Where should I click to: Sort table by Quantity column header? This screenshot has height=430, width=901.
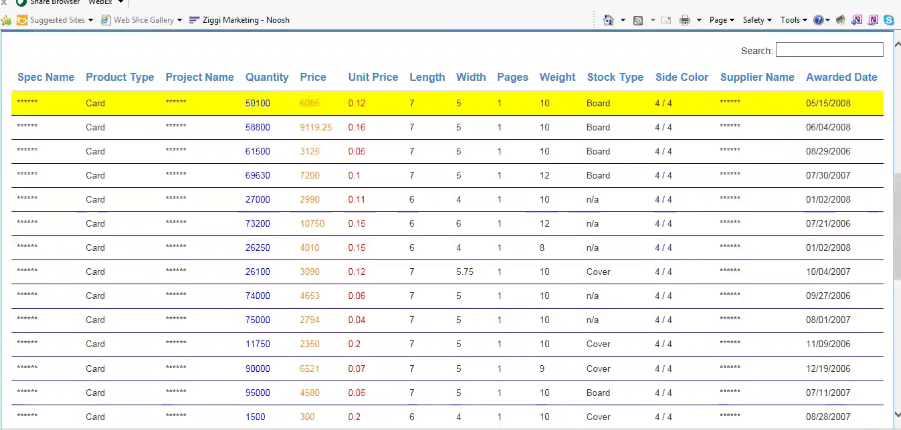point(266,77)
